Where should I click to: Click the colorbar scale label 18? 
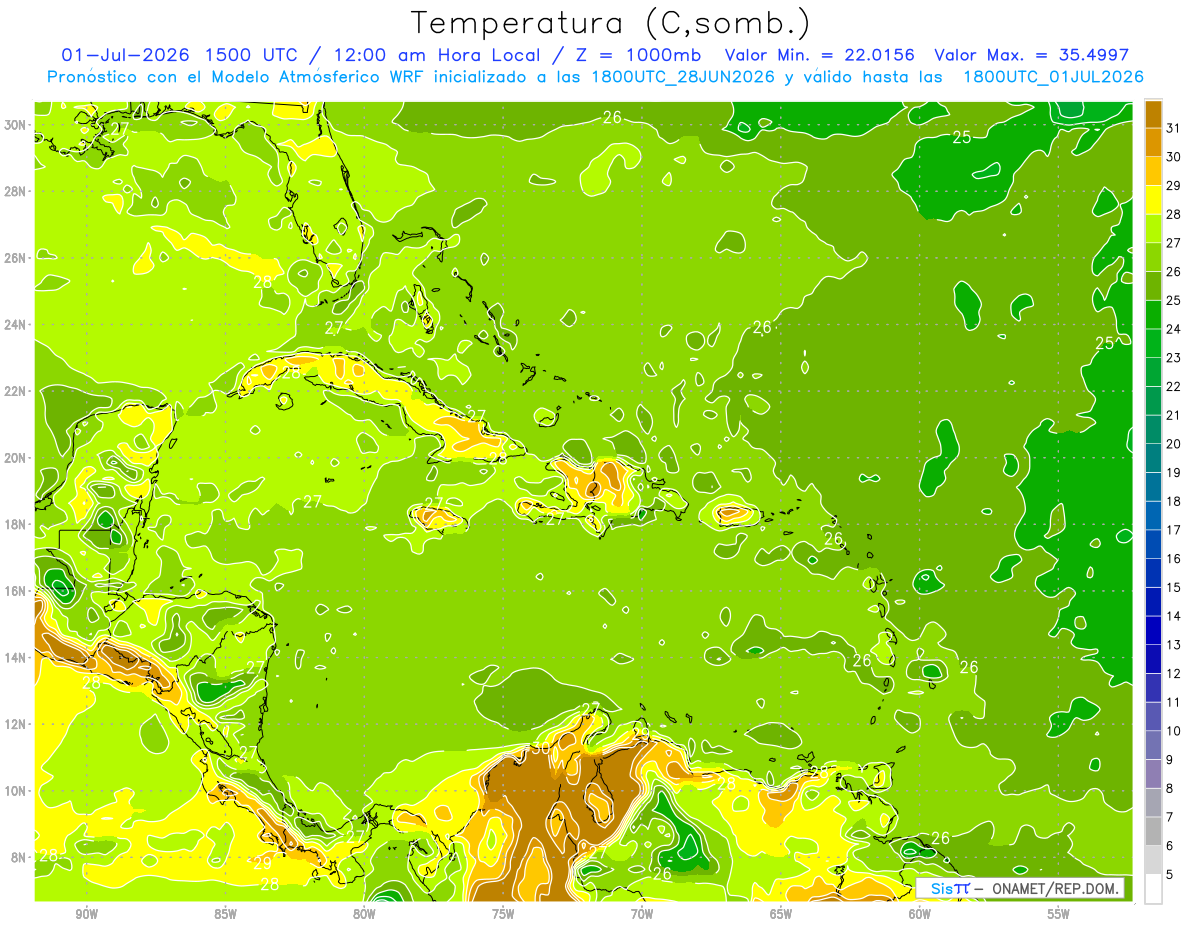[x=1173, y=501]
